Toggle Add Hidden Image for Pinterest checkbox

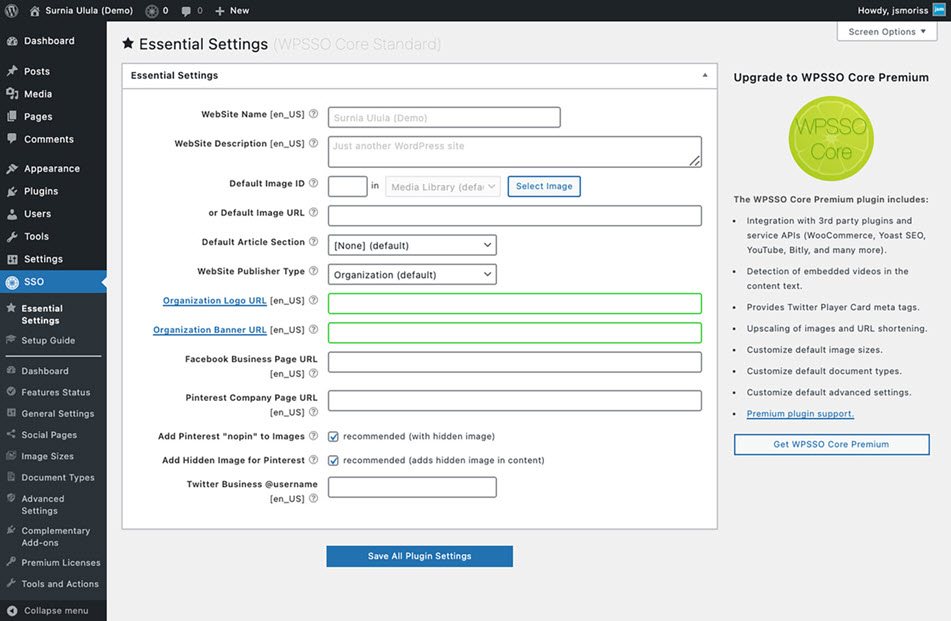(333, 460)
